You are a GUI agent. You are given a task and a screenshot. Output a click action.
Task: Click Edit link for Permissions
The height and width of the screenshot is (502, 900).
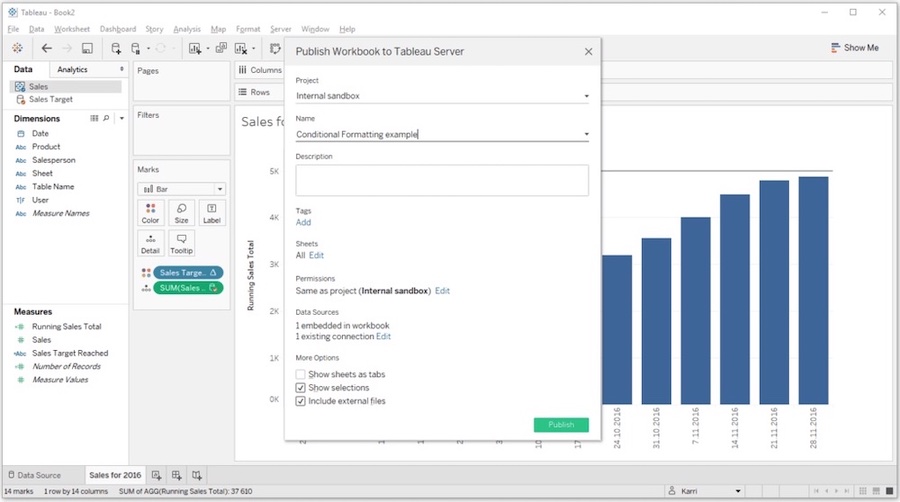click(442, 291)
